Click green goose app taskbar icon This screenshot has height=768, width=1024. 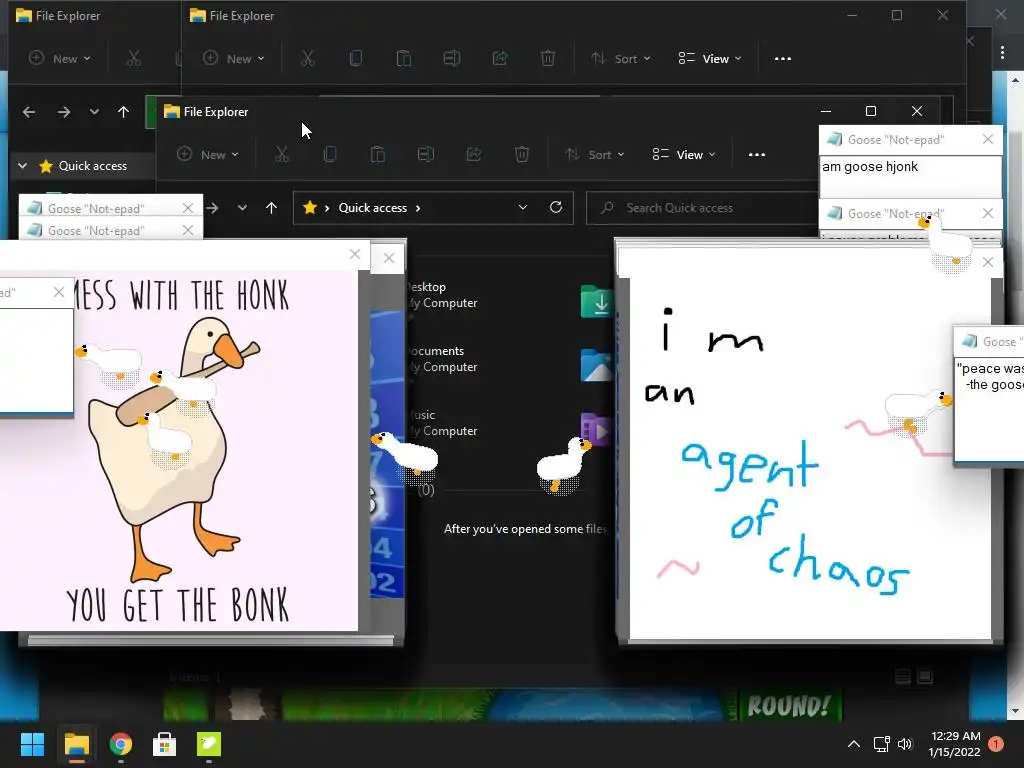point(209,744)
